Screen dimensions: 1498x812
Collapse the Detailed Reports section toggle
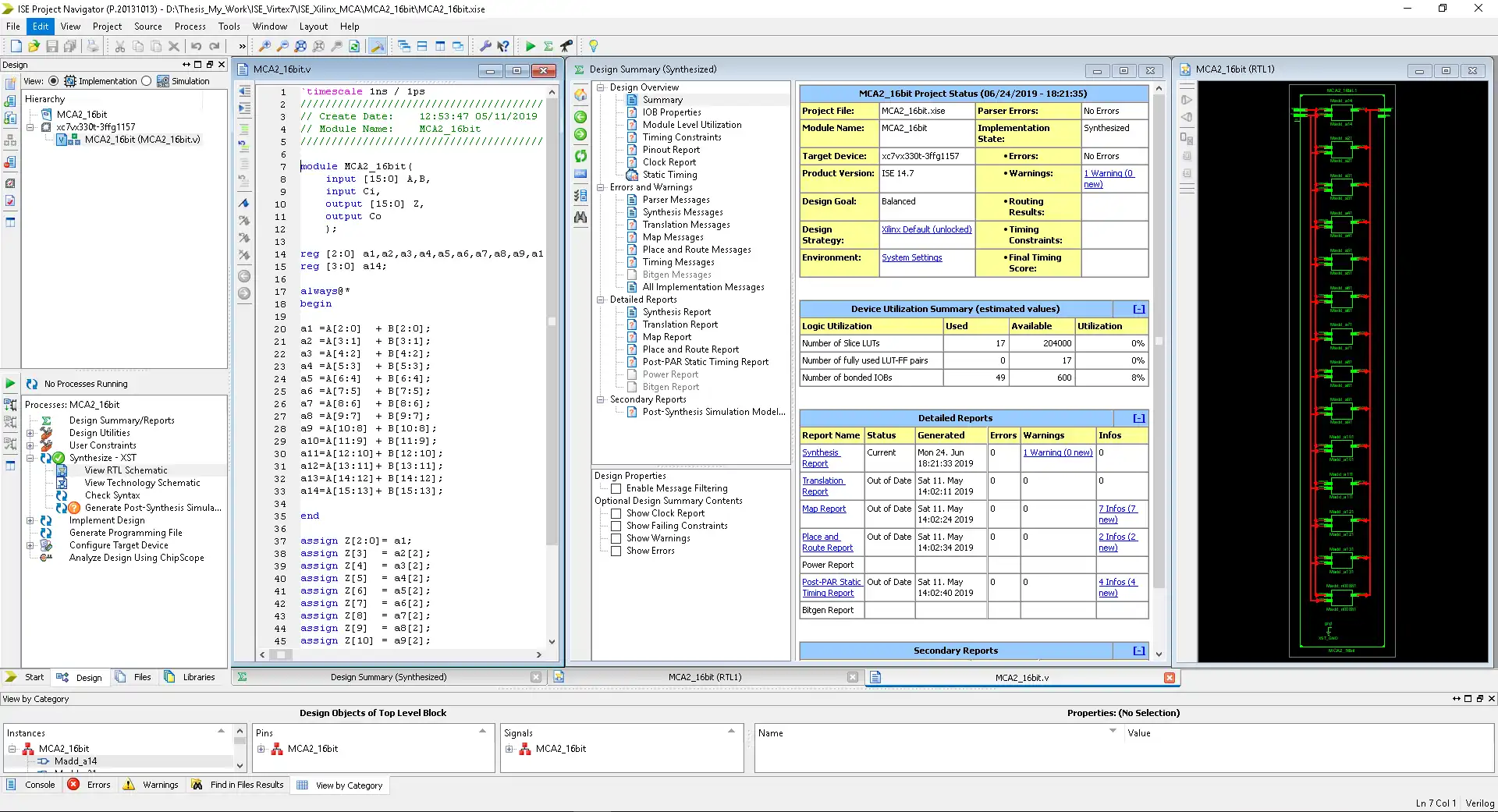1139,418
